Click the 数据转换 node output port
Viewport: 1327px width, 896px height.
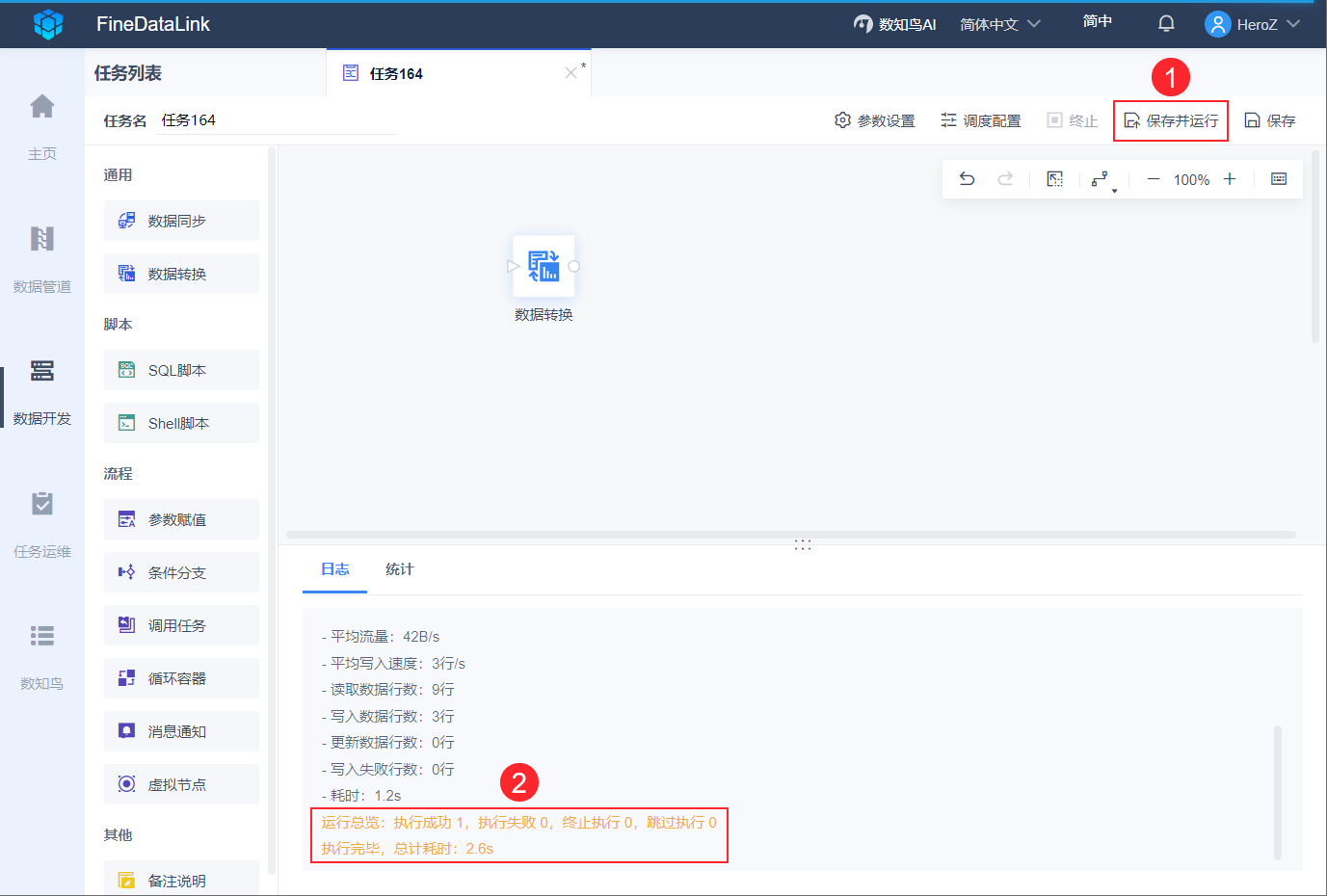[574, 266]
